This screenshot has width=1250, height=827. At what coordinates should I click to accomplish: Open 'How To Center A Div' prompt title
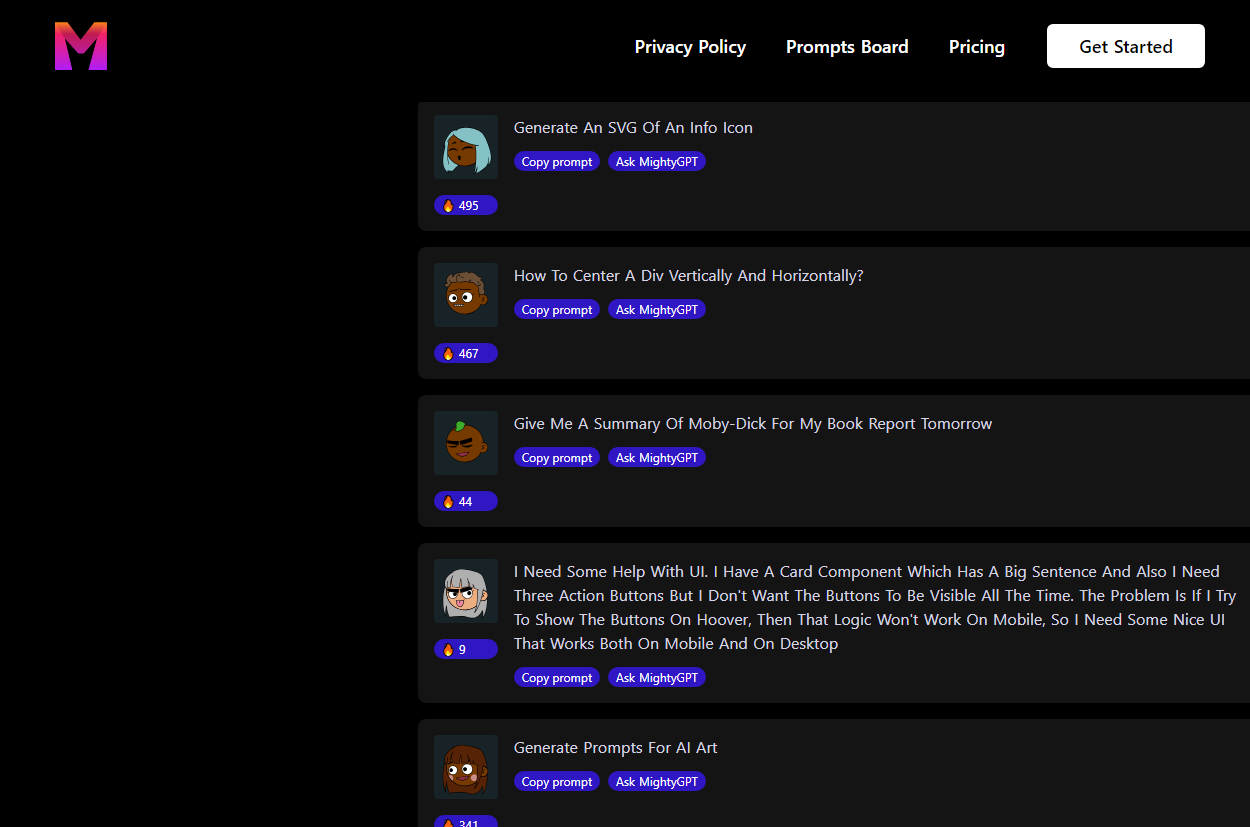[689, 275]
